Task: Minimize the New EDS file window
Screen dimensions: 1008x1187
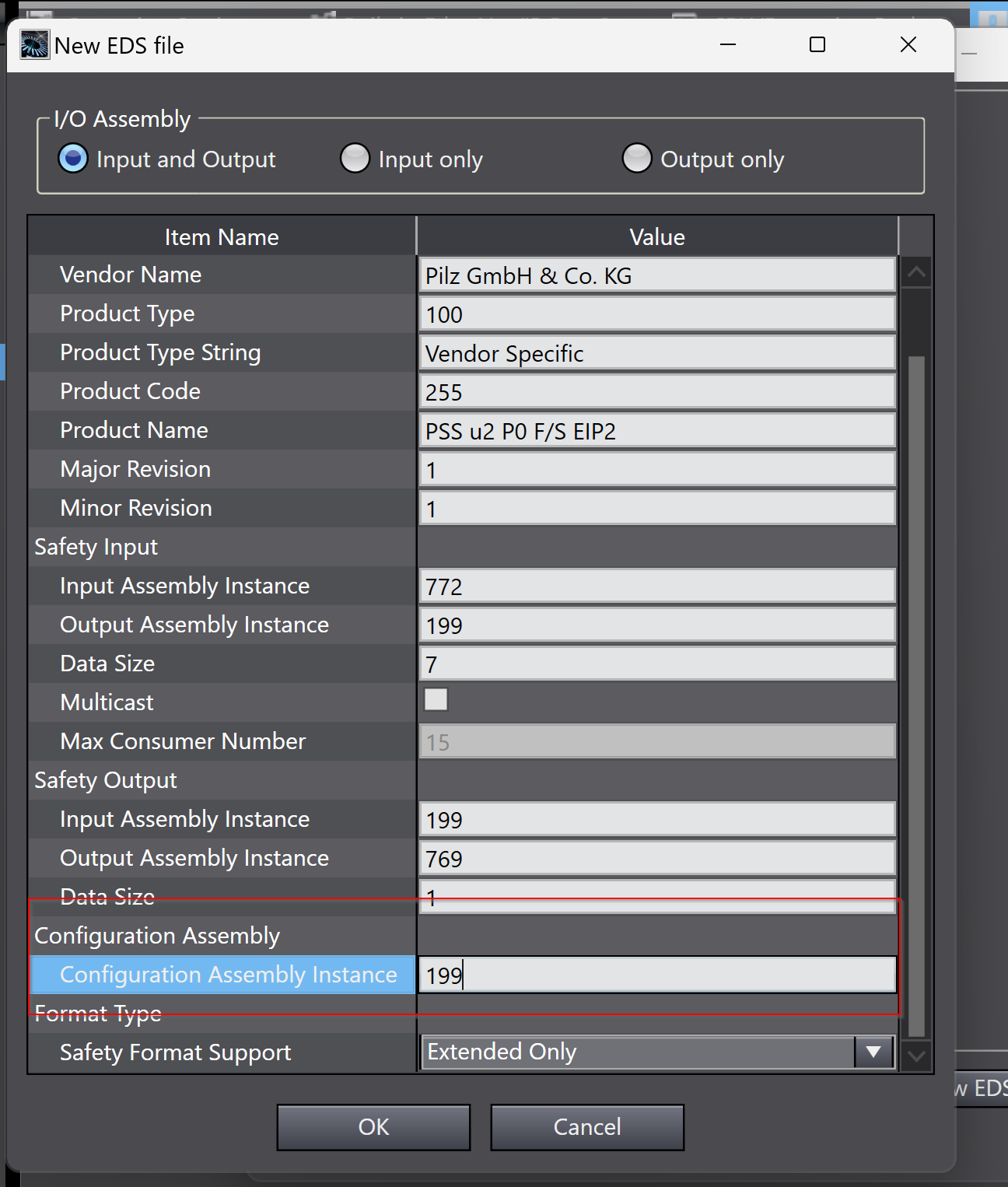Action: point(728,45)
